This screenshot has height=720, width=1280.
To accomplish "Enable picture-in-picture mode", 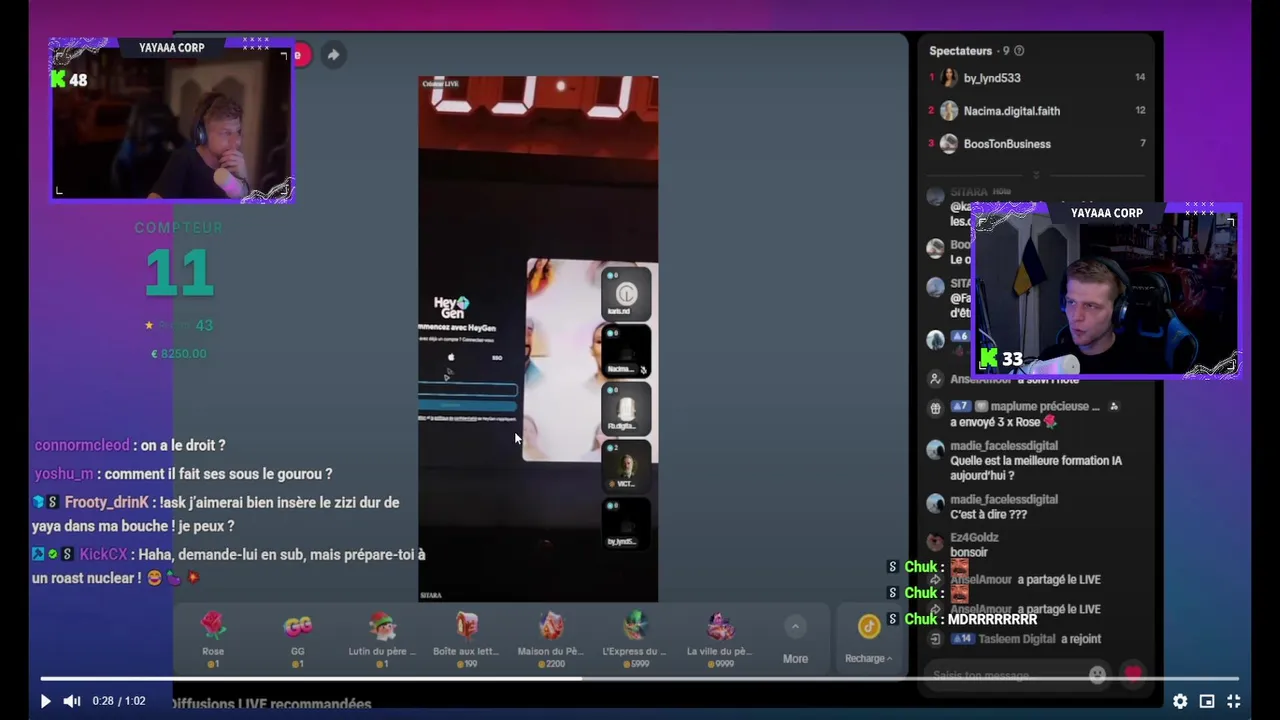I will (1207, 702).
